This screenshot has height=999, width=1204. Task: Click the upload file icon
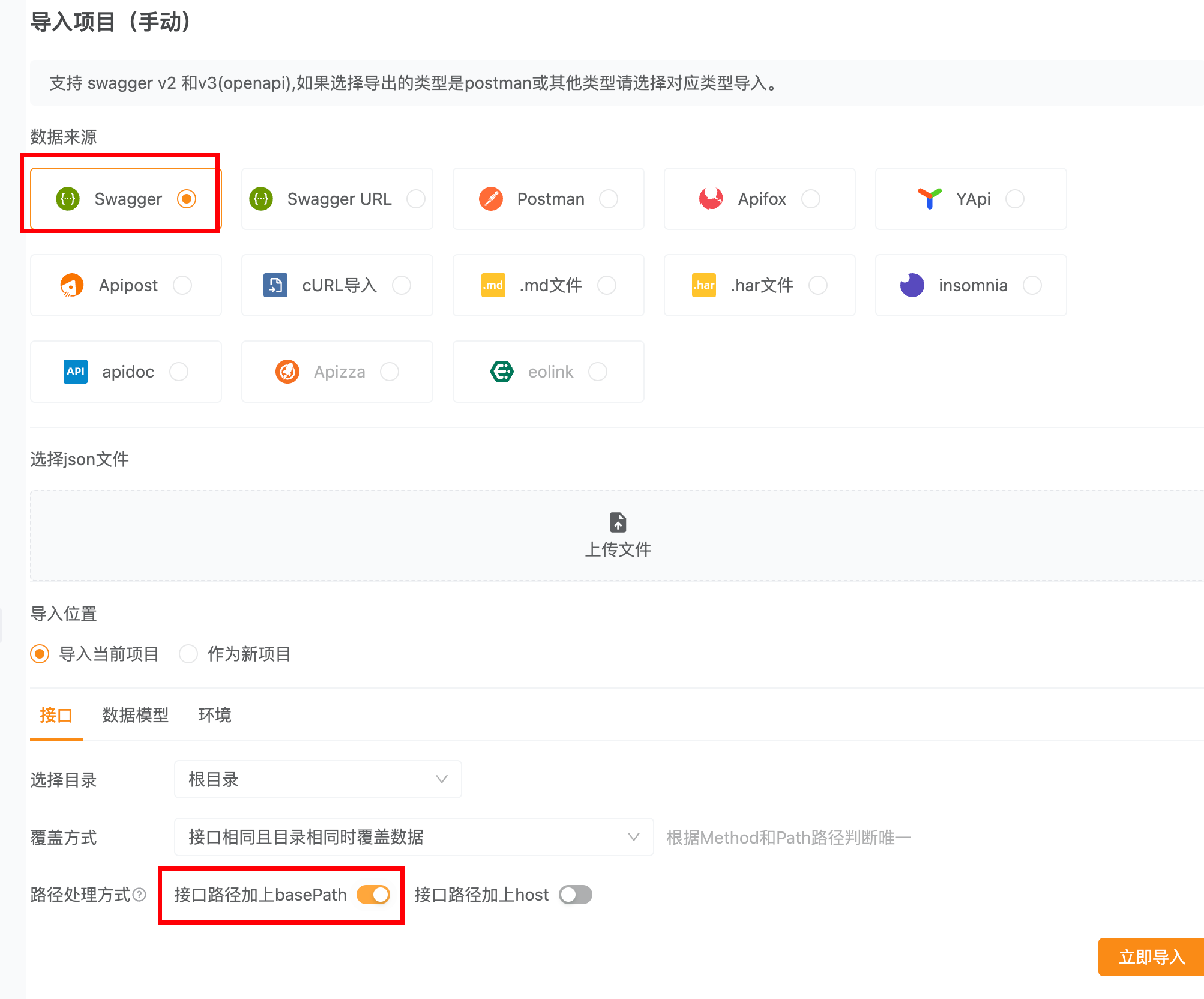[618, 522]
